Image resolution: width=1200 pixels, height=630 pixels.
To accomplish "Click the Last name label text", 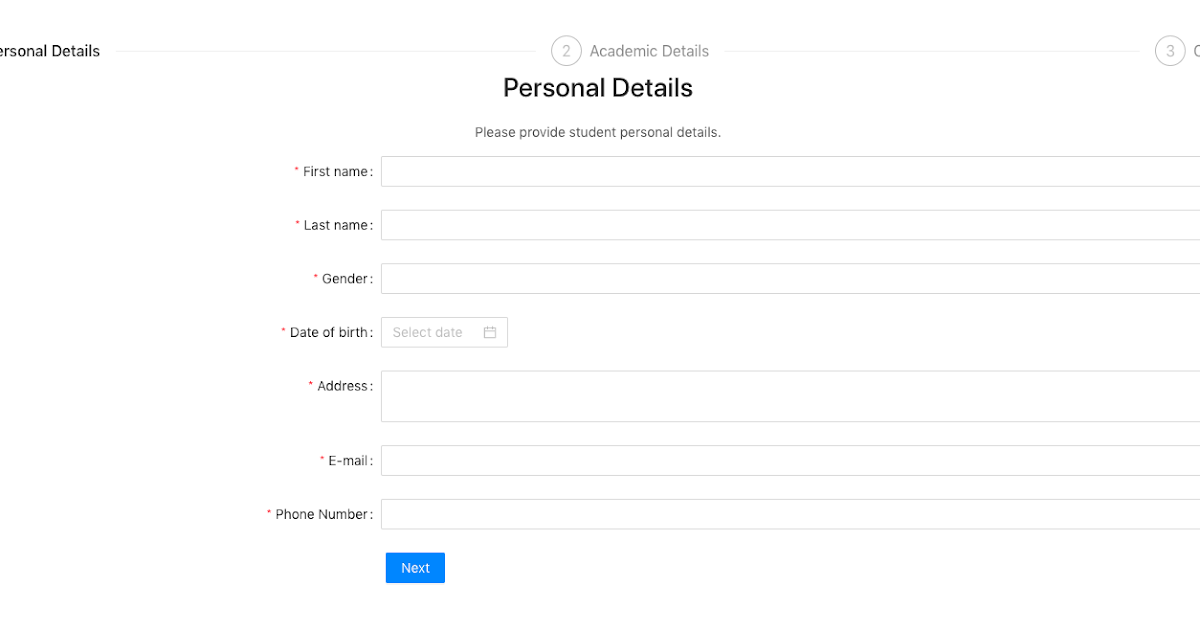I will point(335,226).
